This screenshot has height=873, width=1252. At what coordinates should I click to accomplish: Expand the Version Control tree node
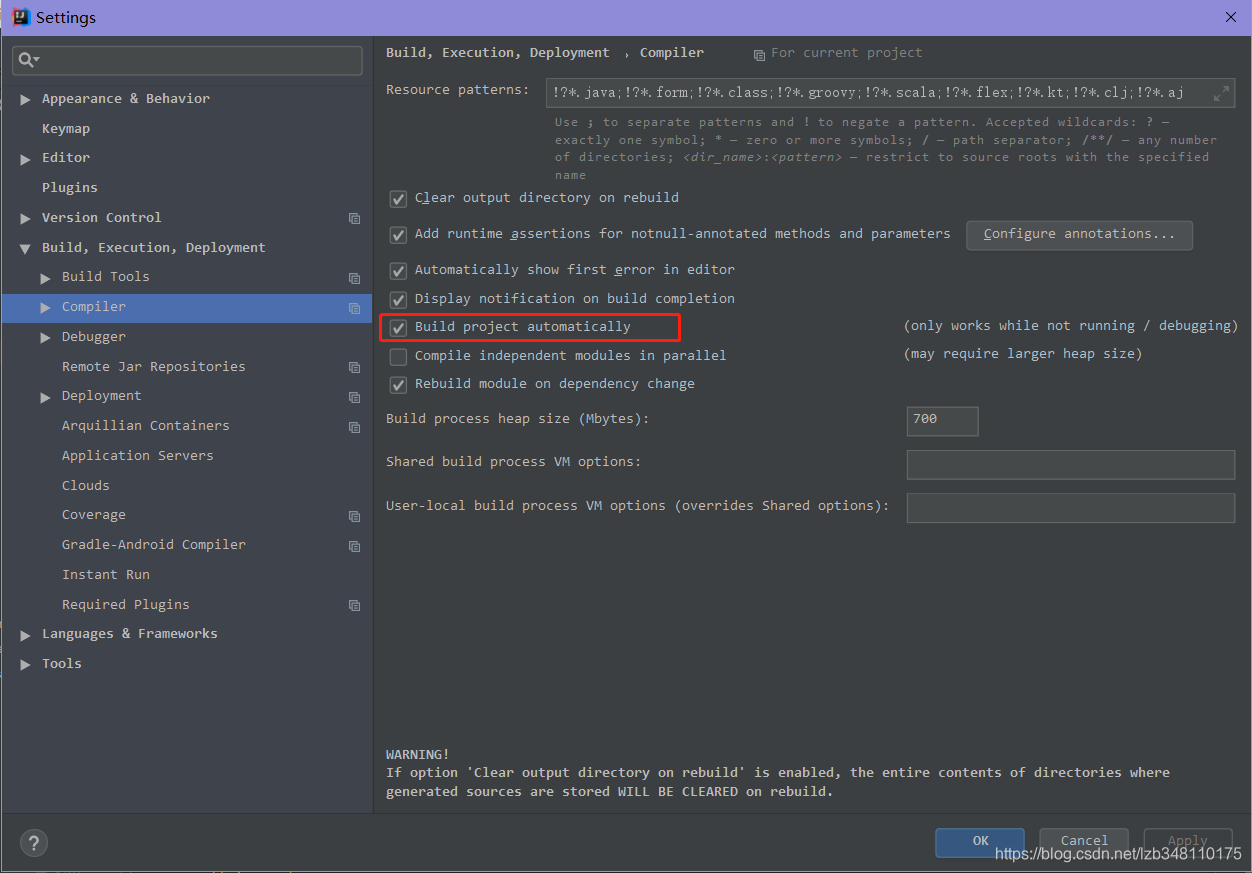pos(25,218)
